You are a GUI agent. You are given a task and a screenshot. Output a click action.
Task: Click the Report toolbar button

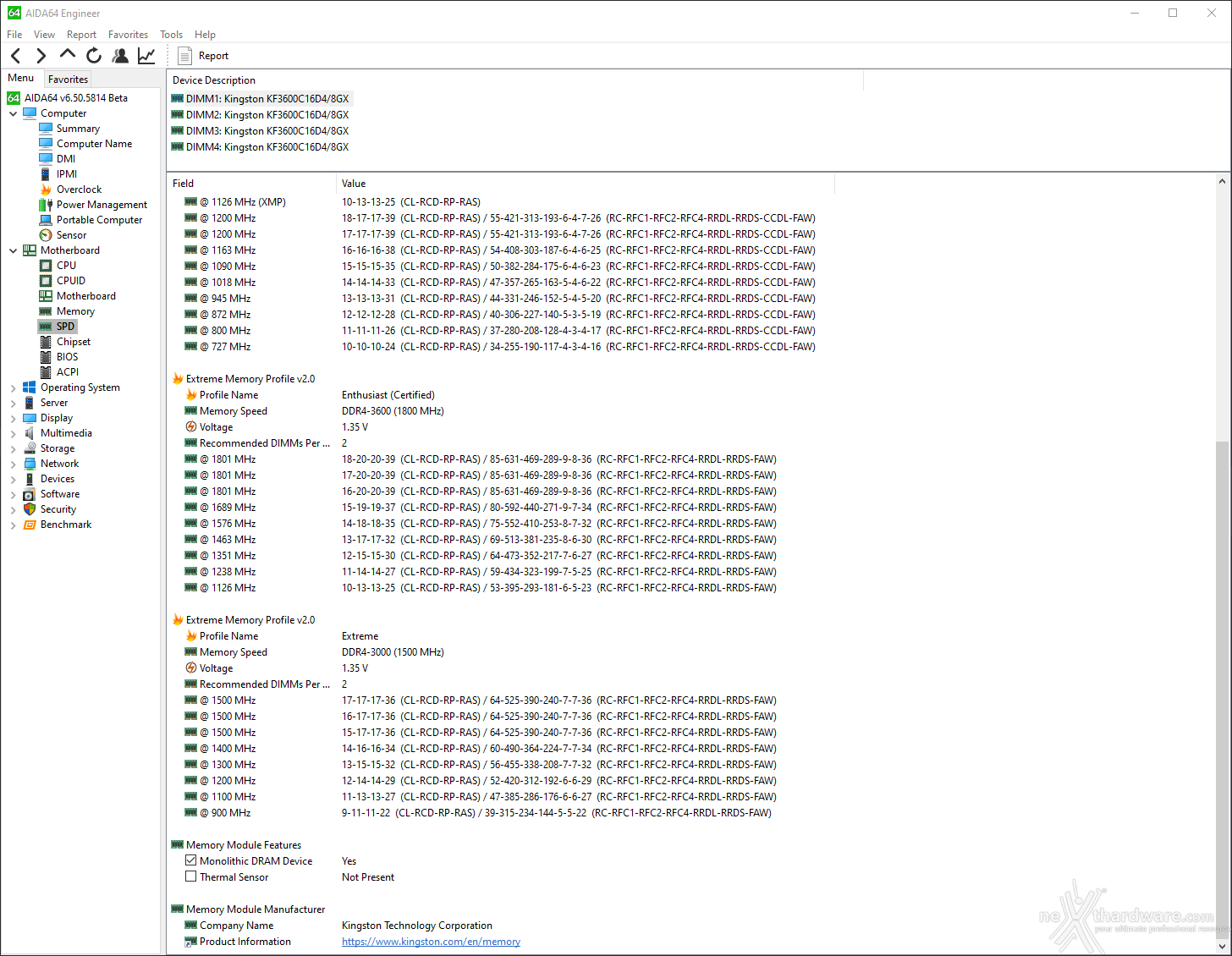[204, 56]
